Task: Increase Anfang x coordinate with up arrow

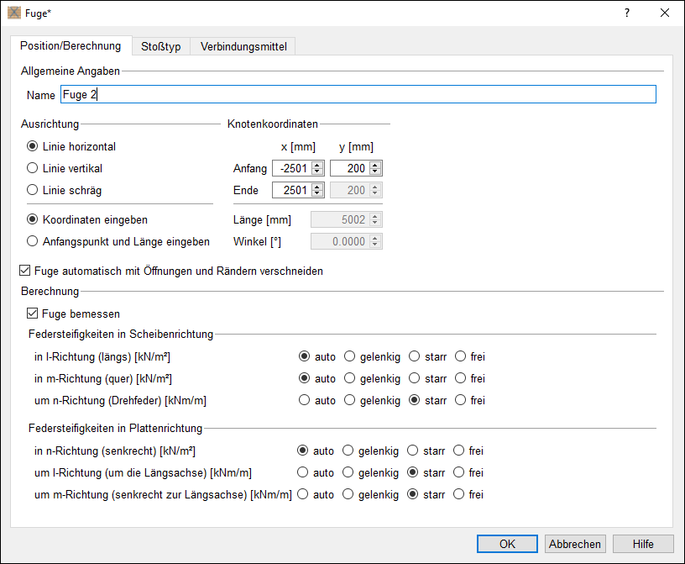Action: (318, 164)
